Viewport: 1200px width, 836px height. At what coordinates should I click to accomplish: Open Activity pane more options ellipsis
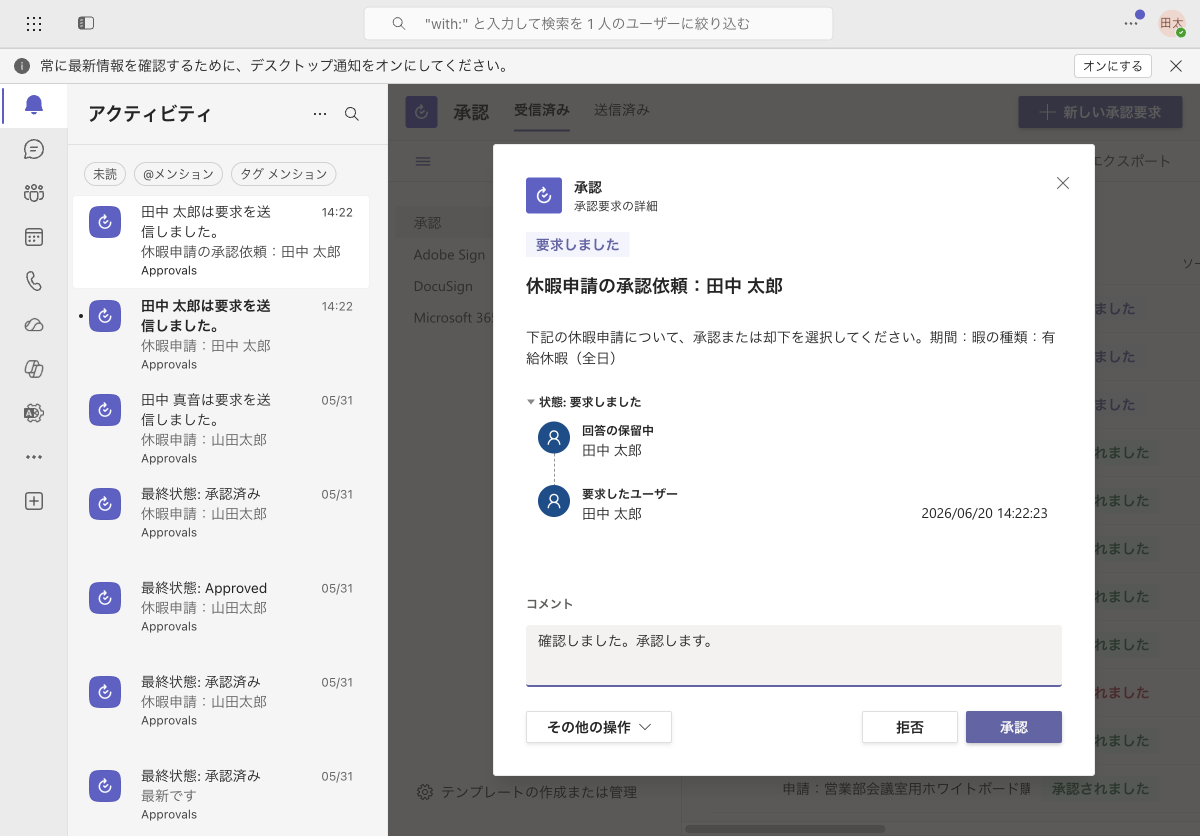tap(320, 114)
